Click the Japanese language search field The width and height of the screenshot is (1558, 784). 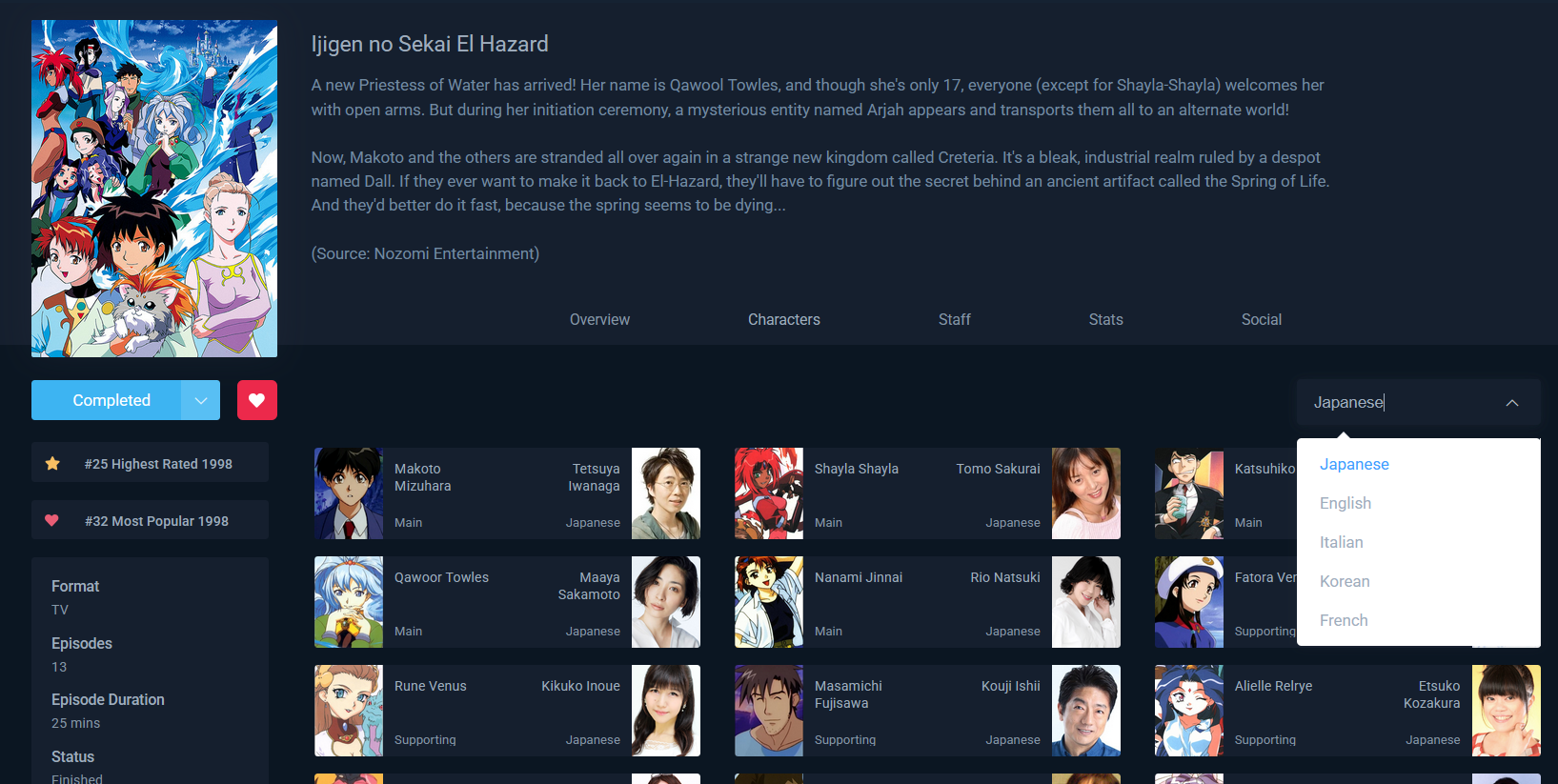click(1391, 403)
